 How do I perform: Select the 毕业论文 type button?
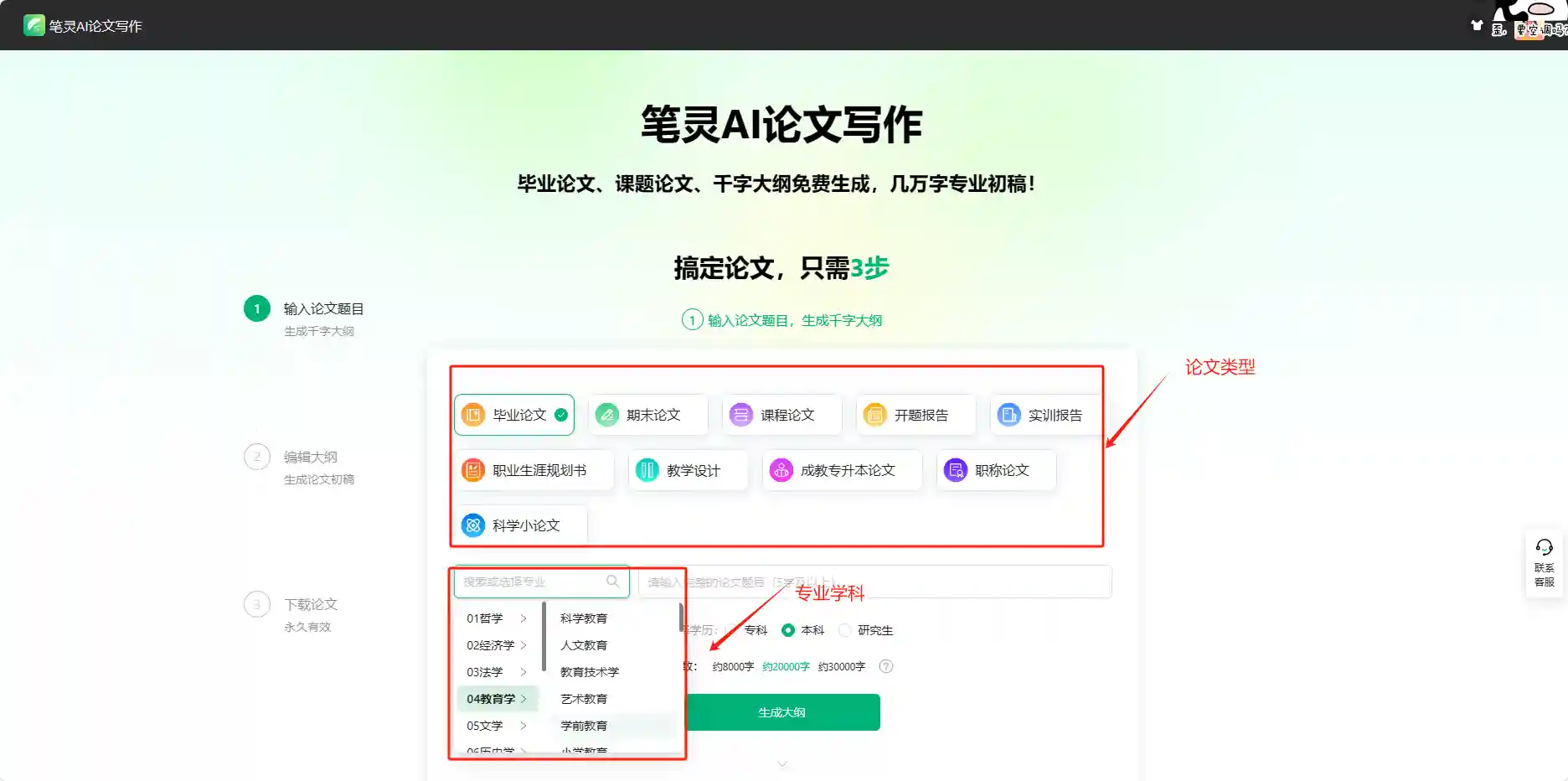coord(514,415)
